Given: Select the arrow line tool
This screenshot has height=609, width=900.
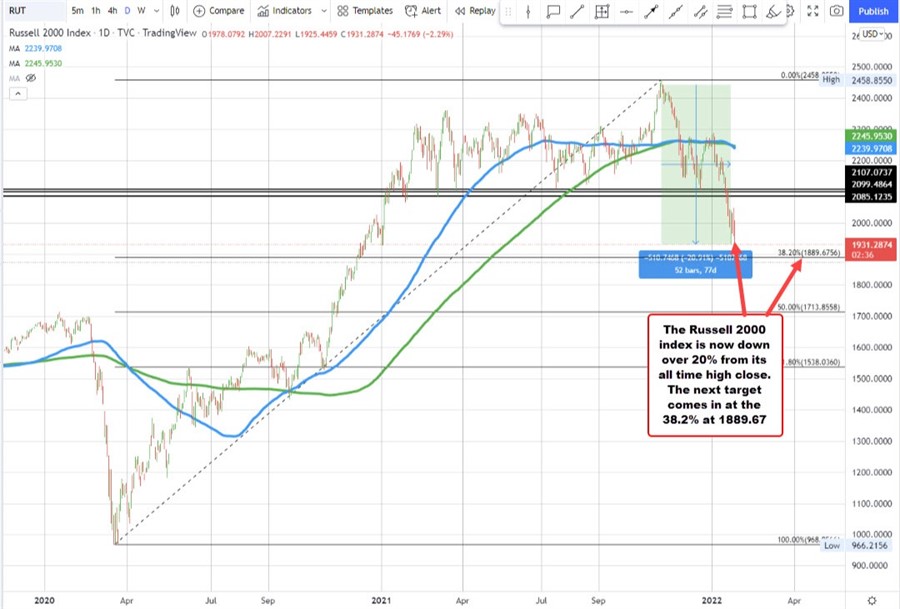Looking at the screenshot, I should pos(651,11).
